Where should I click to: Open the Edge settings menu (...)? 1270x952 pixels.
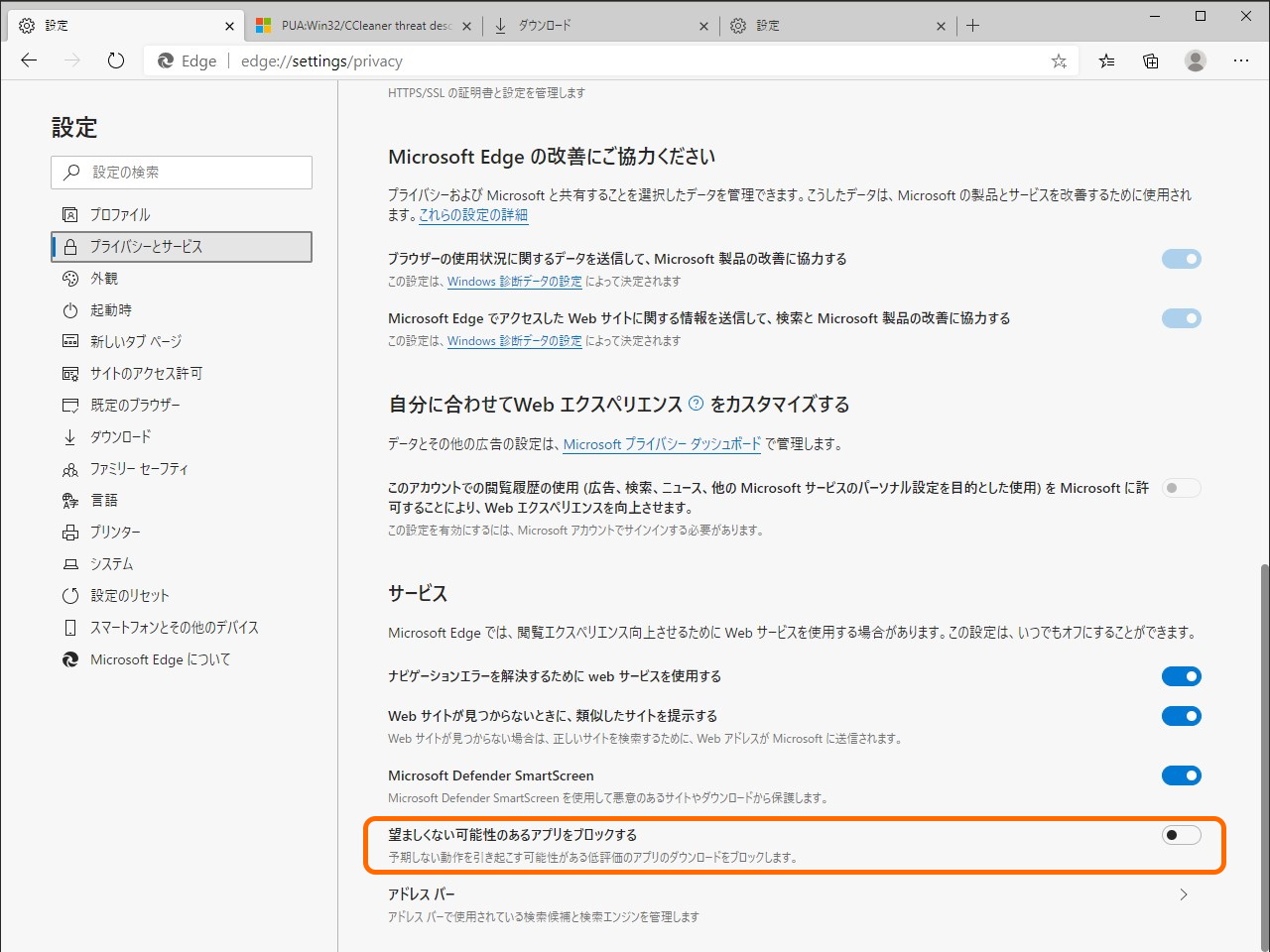click(1241, 60)
